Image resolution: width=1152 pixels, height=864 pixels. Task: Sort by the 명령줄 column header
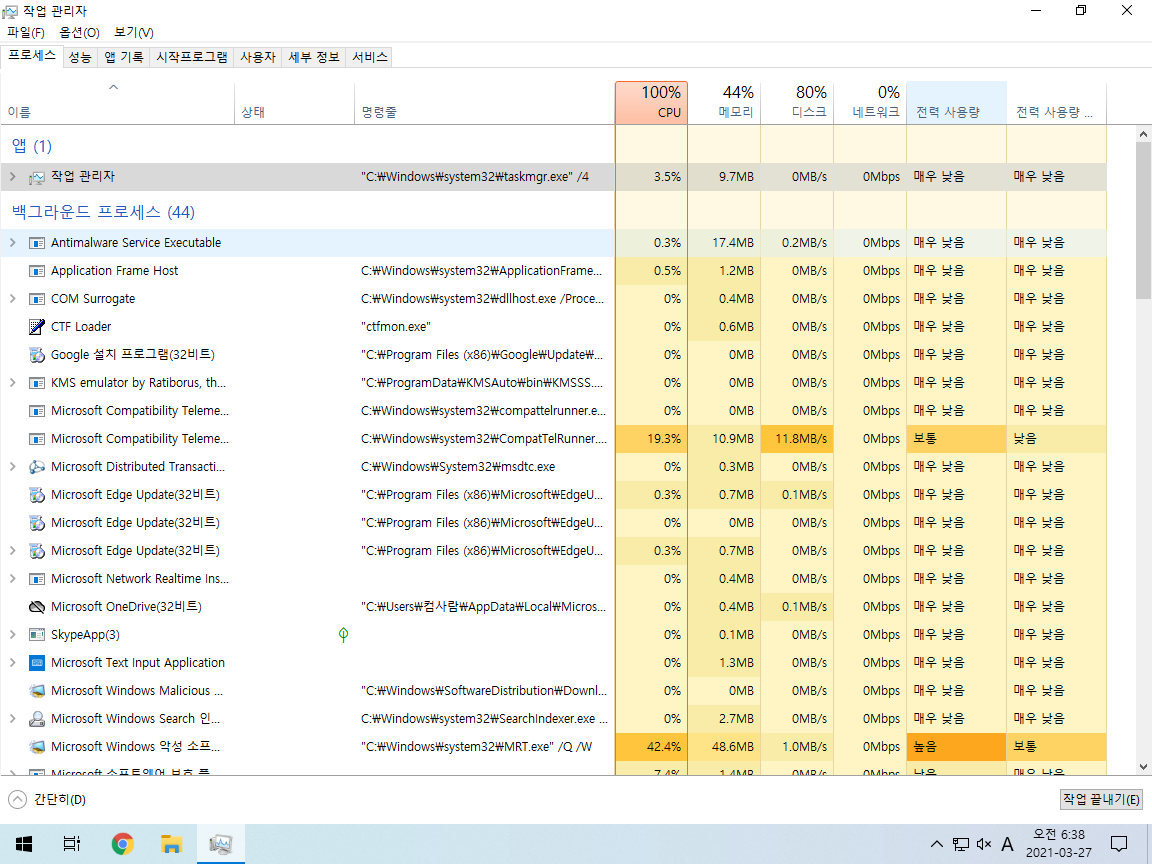pyautogui.click(x=485, y=103)
